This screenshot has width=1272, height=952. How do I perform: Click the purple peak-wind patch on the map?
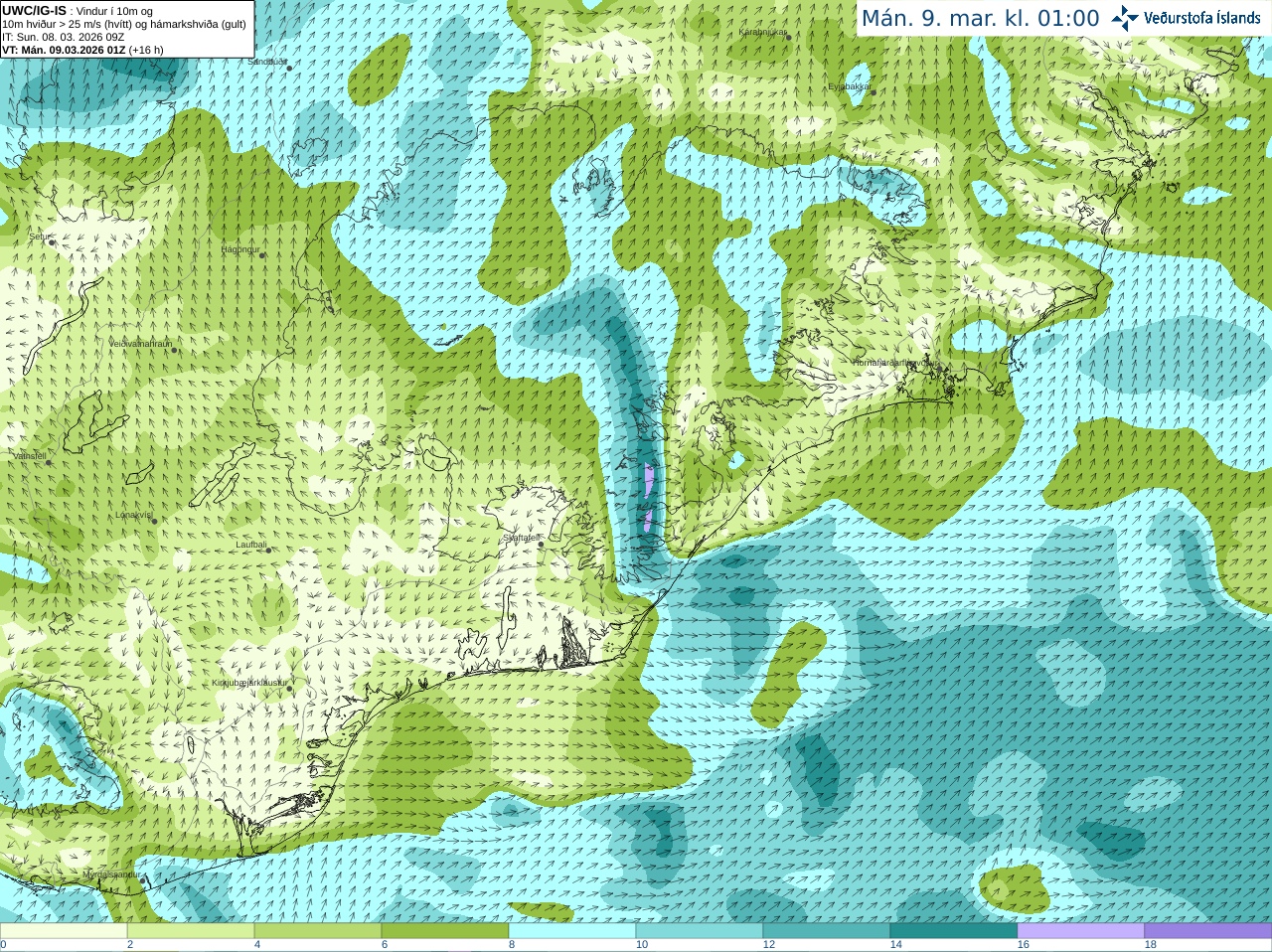tap(649, 482)
